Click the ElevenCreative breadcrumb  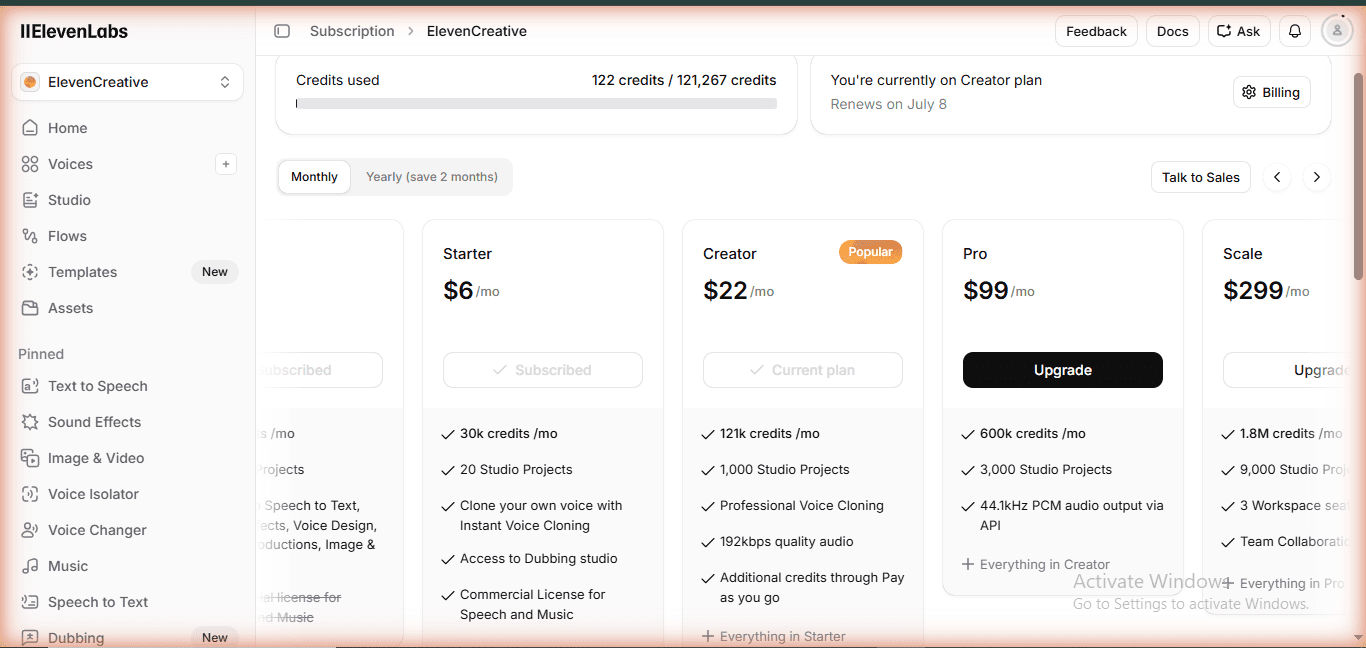(x=477, y=31)
